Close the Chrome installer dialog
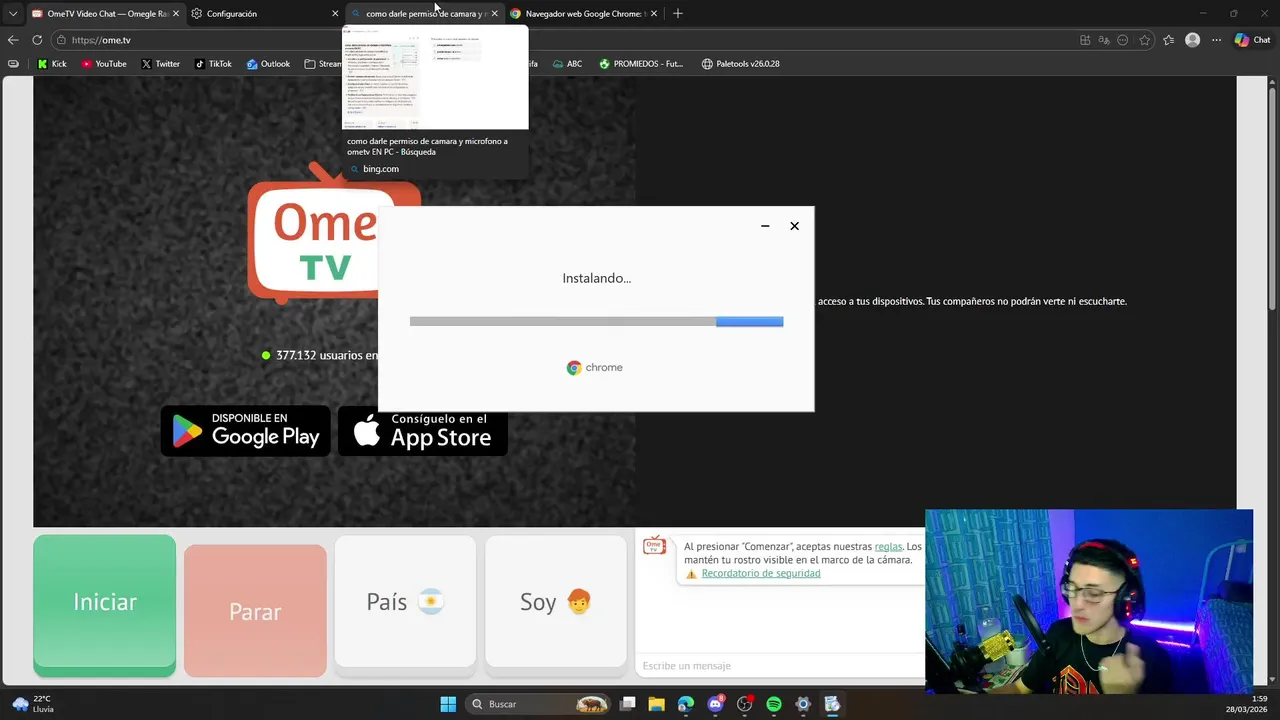 pyautogui.click(x=794, y=226)
